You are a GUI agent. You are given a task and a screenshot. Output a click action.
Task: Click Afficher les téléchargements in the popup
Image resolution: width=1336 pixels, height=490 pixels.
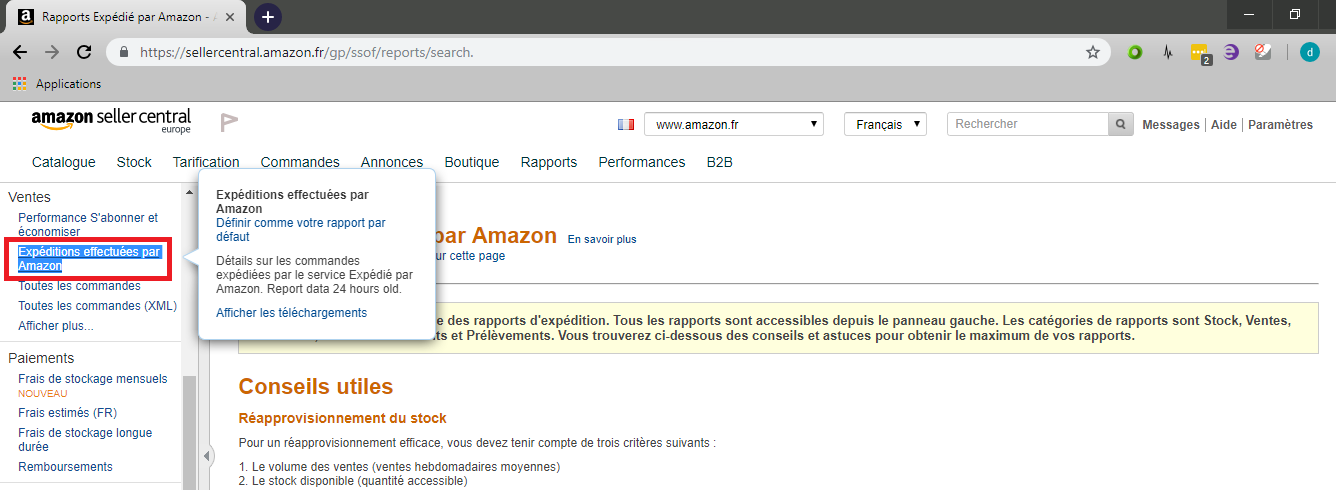(x=291, y=313)
